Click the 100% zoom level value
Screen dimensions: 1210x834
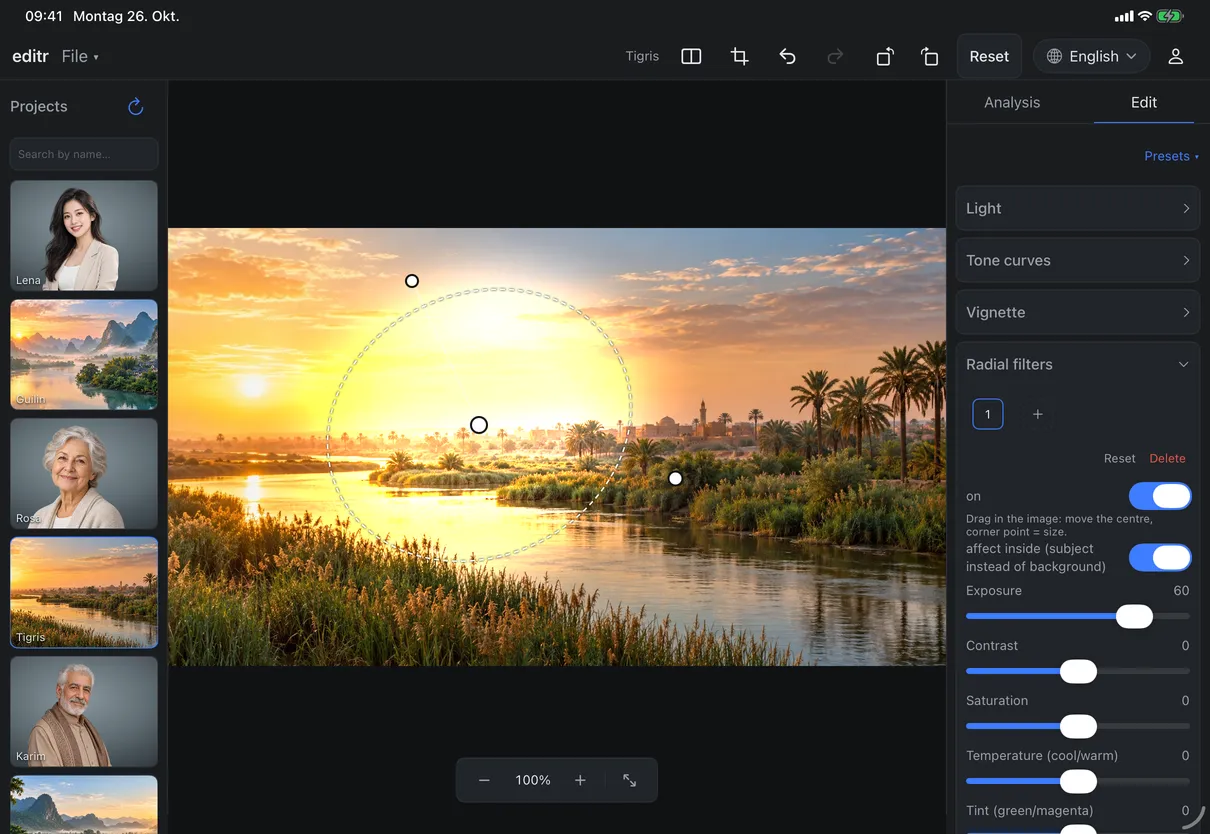pyautogui.click(x=533, y=780)
